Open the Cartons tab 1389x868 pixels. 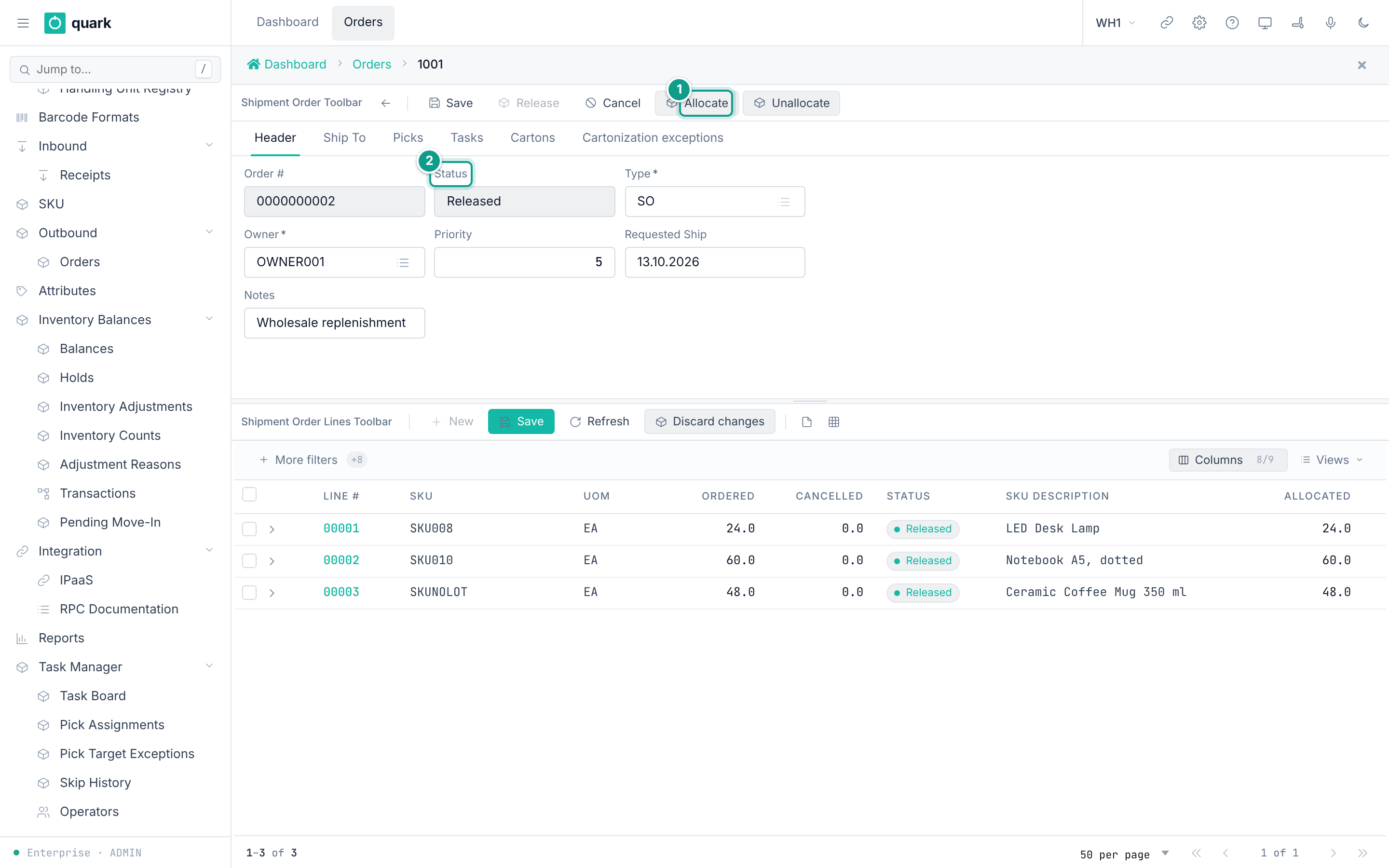532,138
